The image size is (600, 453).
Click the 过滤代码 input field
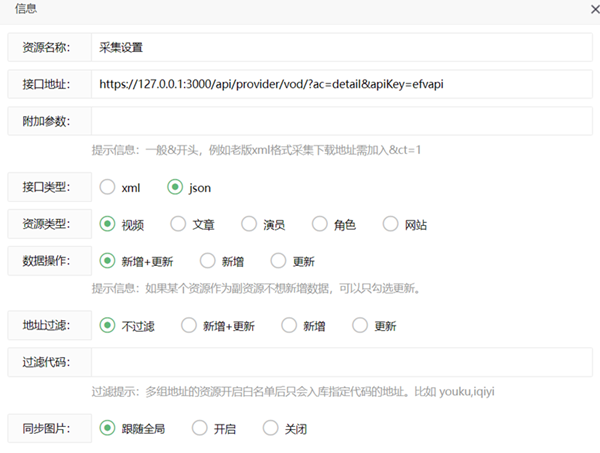pos(341,362)
